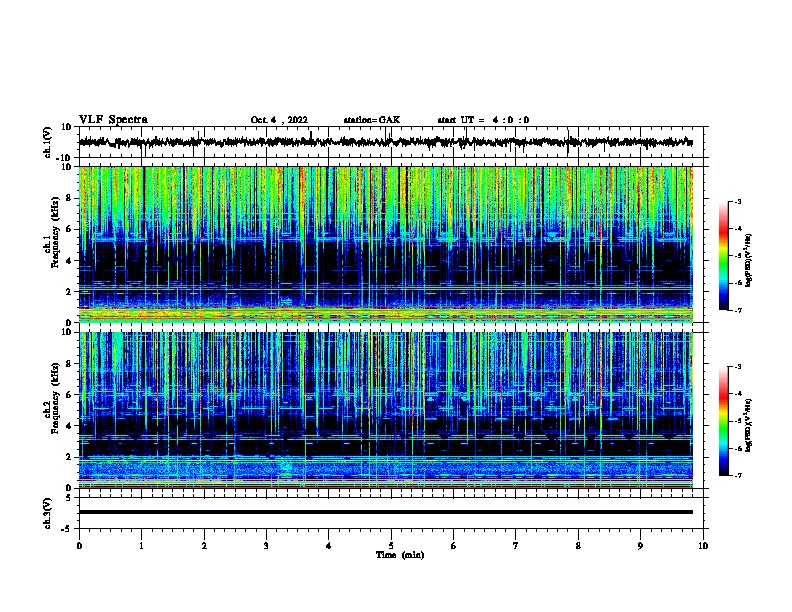Click the flat black ch.3 voltage trace
This screenshot has width=792, height=612.
tap(386, 512)
